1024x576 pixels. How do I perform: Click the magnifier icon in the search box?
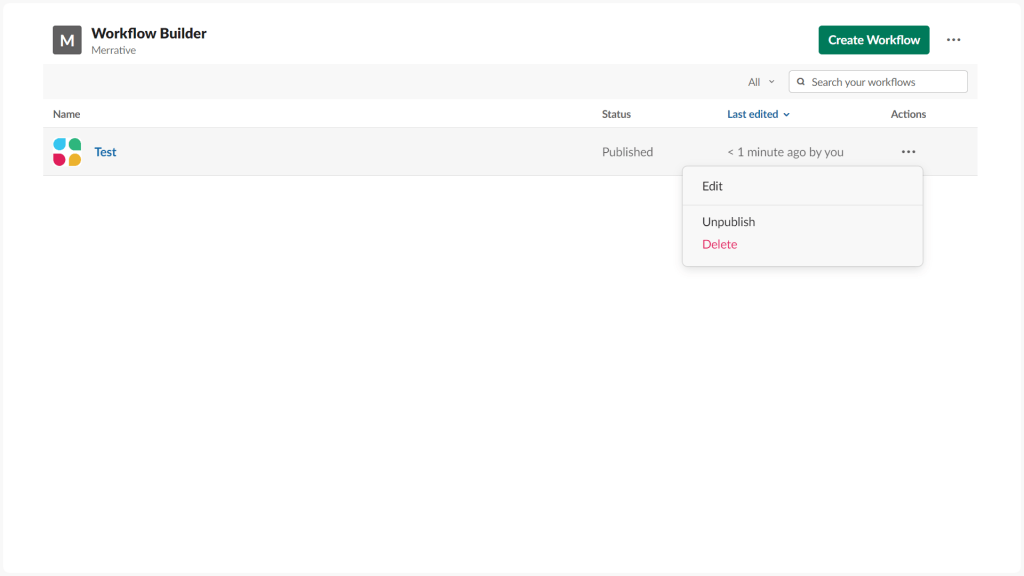click(800, 81)
